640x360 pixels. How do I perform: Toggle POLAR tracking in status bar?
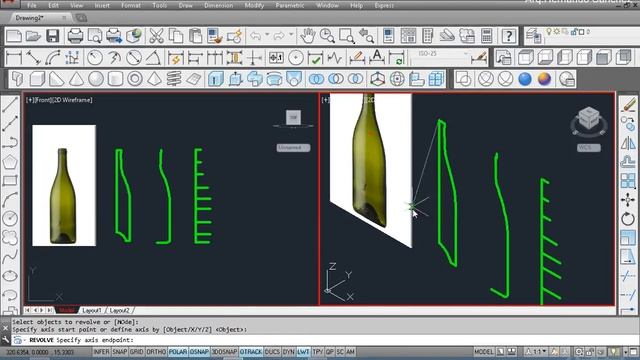(178, 352)
